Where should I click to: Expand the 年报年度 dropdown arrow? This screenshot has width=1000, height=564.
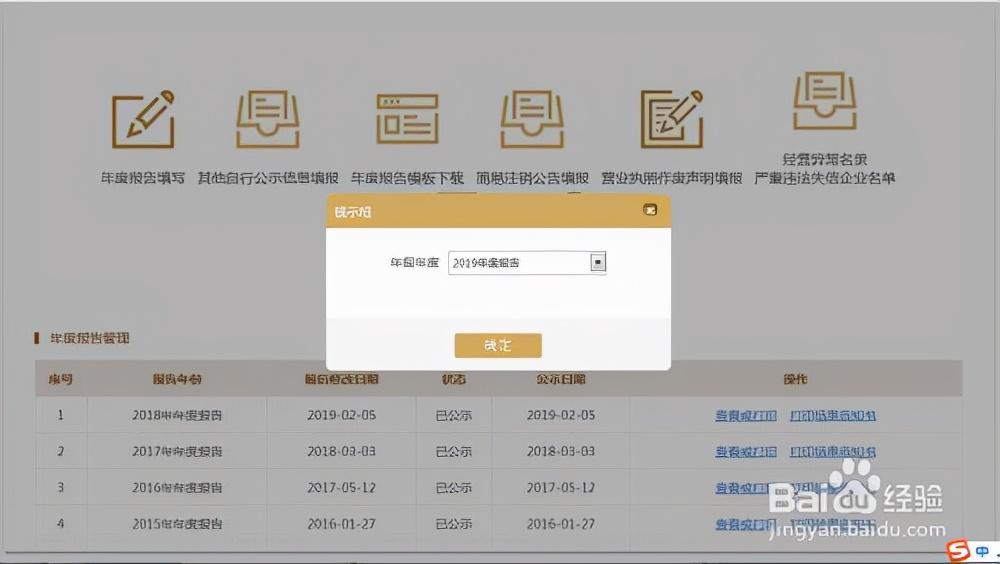(x=598, y=262)
